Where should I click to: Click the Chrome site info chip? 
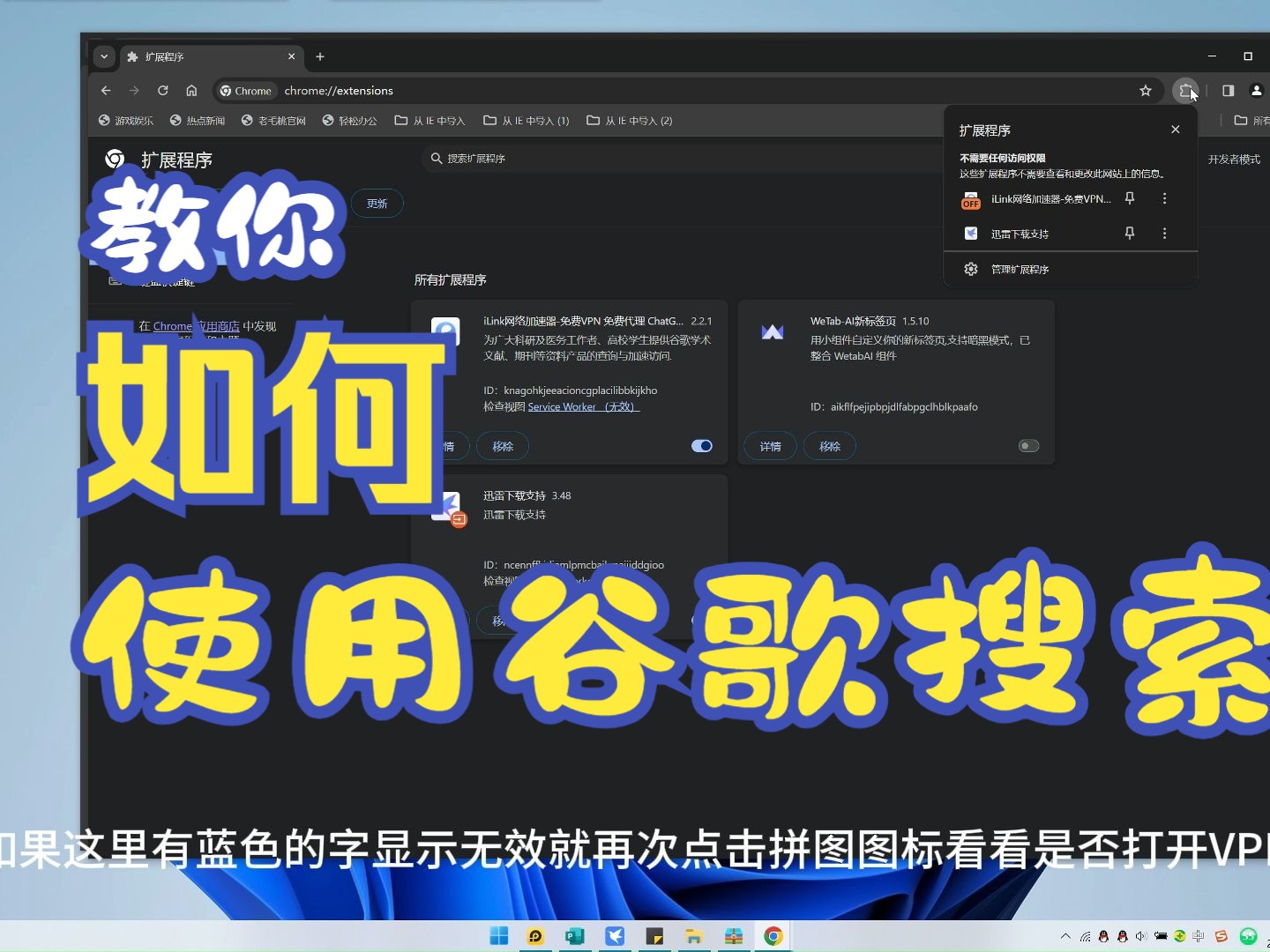point(246,91)
